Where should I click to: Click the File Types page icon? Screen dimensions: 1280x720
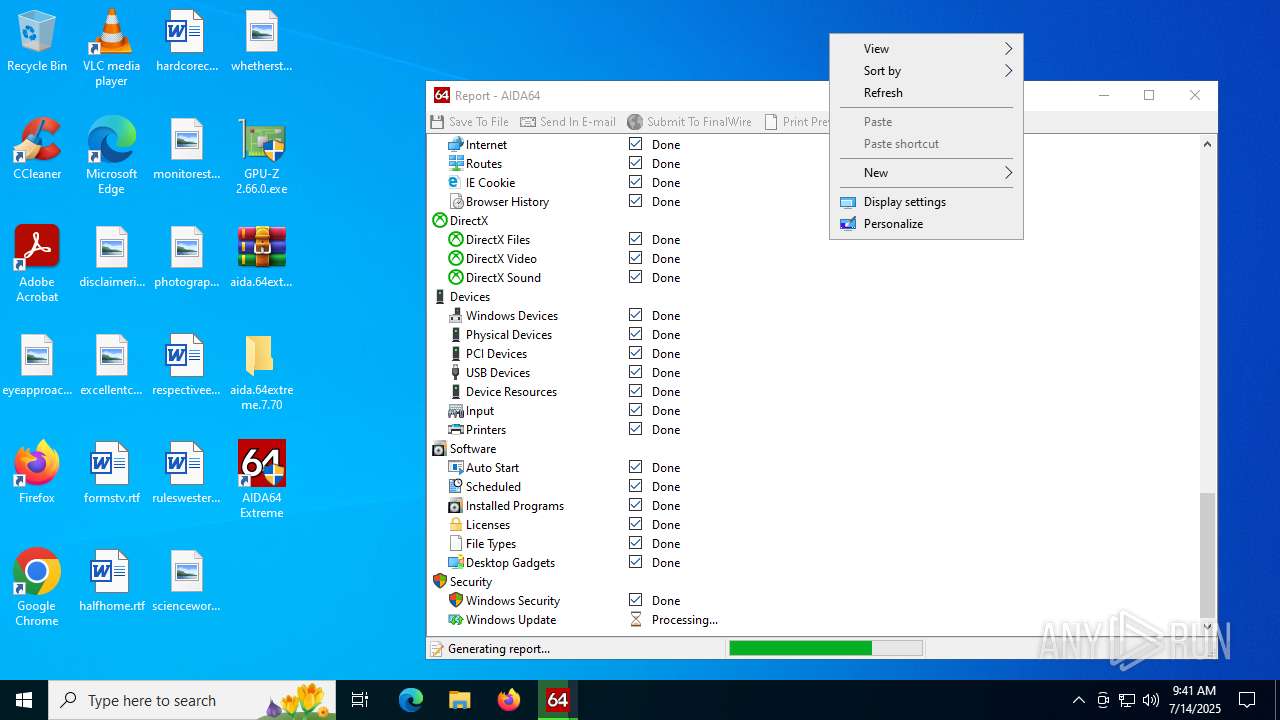point(456,544)
